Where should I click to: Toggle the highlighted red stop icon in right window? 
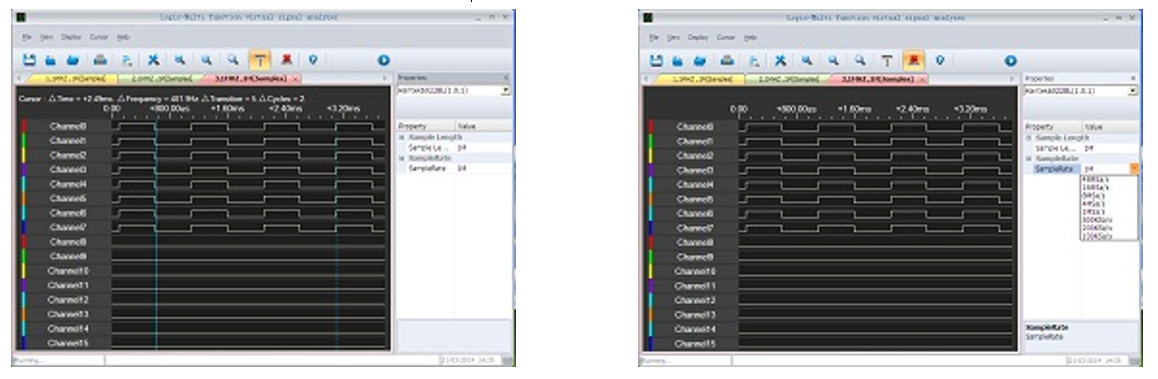click(x=914, y=61)
